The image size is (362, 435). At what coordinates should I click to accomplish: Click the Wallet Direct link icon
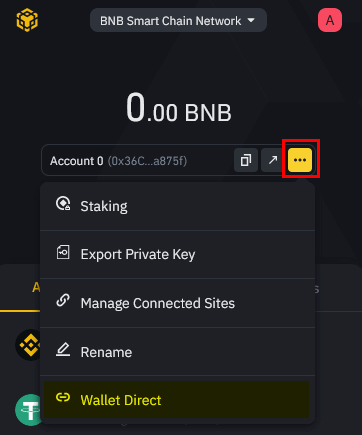click(63, 397)
